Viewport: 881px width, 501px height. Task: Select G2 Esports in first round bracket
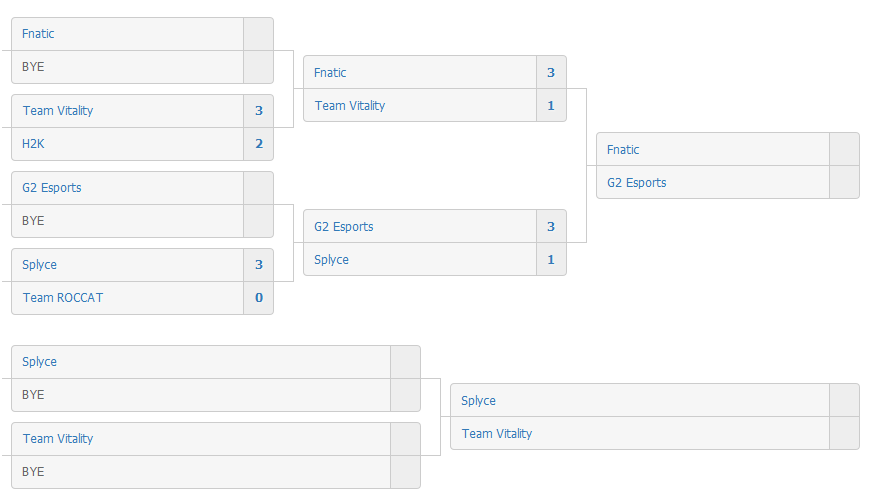[52, 188]
